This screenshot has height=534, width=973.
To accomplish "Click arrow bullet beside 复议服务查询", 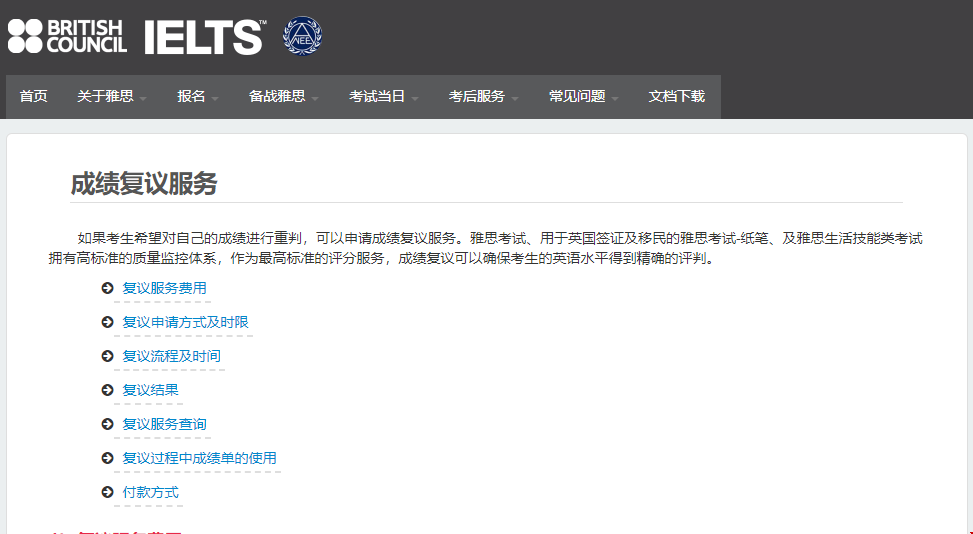I will pyautogui.click(x=107, y=424).
